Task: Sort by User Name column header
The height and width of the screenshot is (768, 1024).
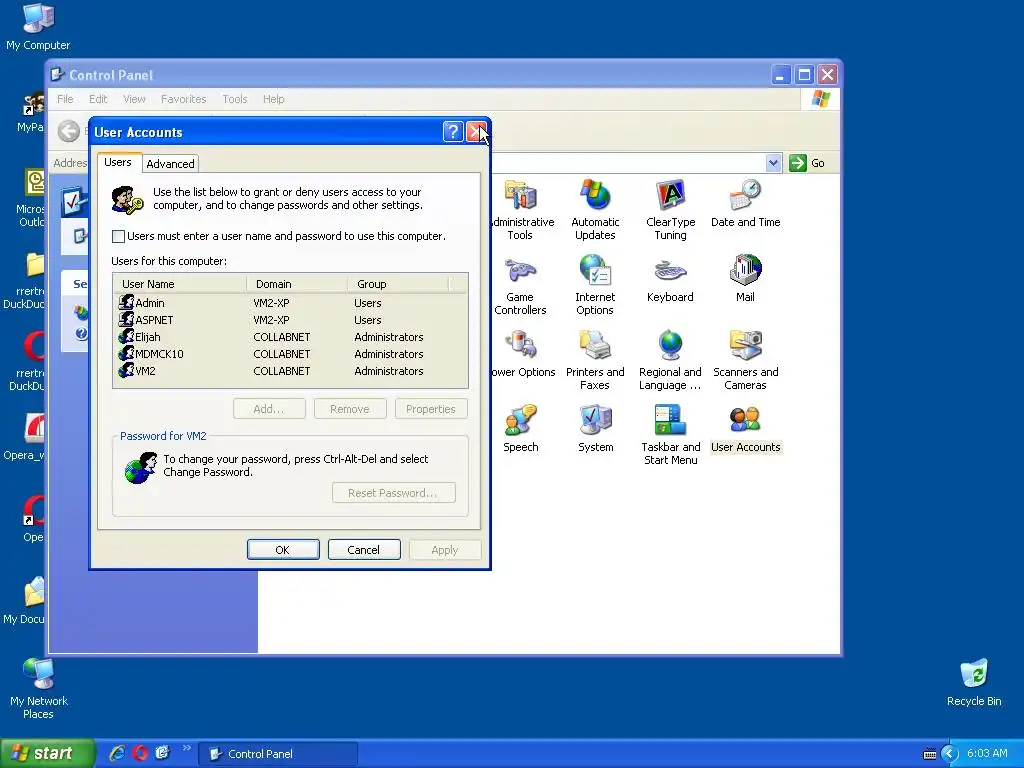Action: coord(180,284)
